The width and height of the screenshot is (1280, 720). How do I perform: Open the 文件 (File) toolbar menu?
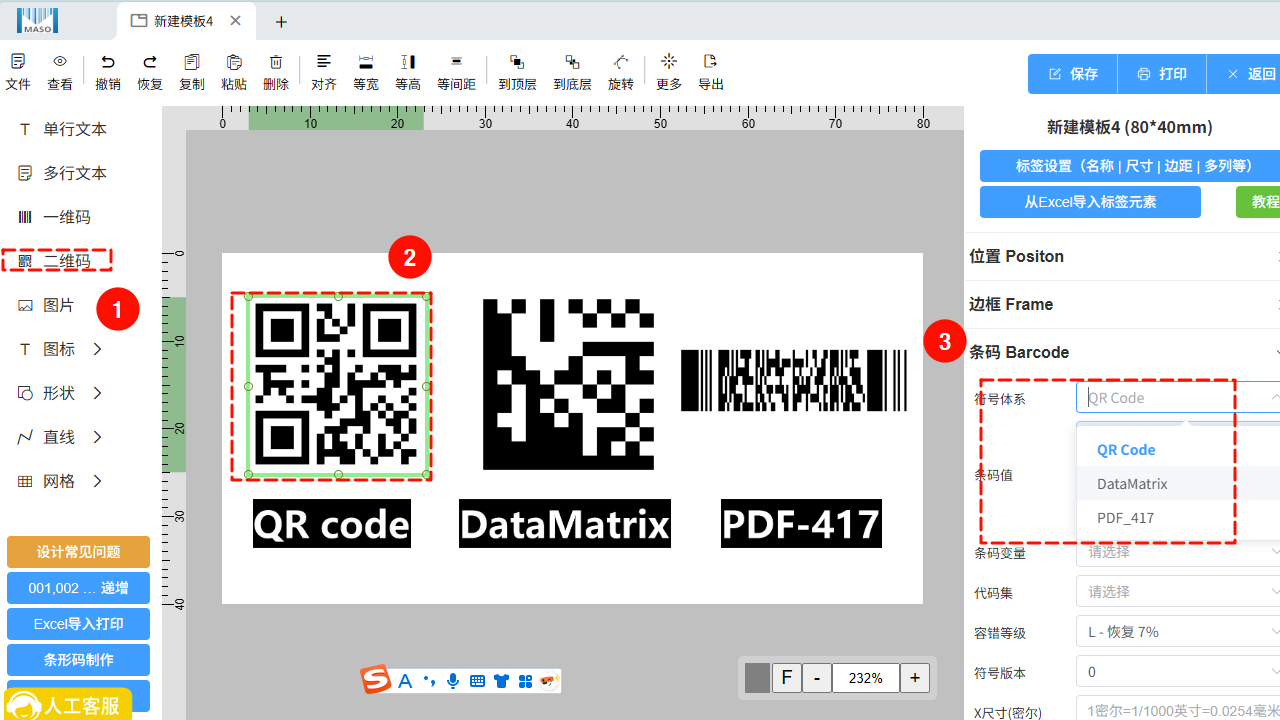[x=18, y=72]
